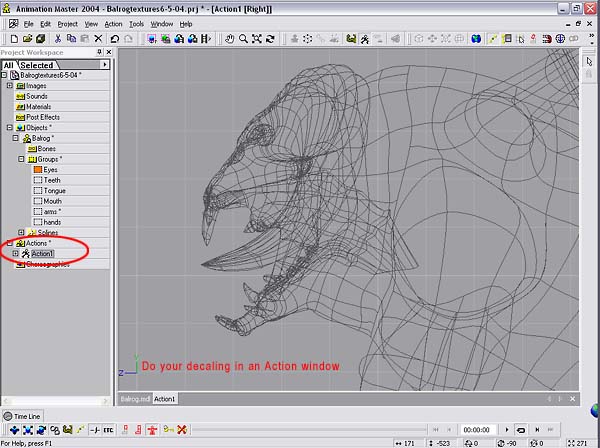
Task: Click the Delete X icon in main toolbar
Action: click(x=97, y=39)
